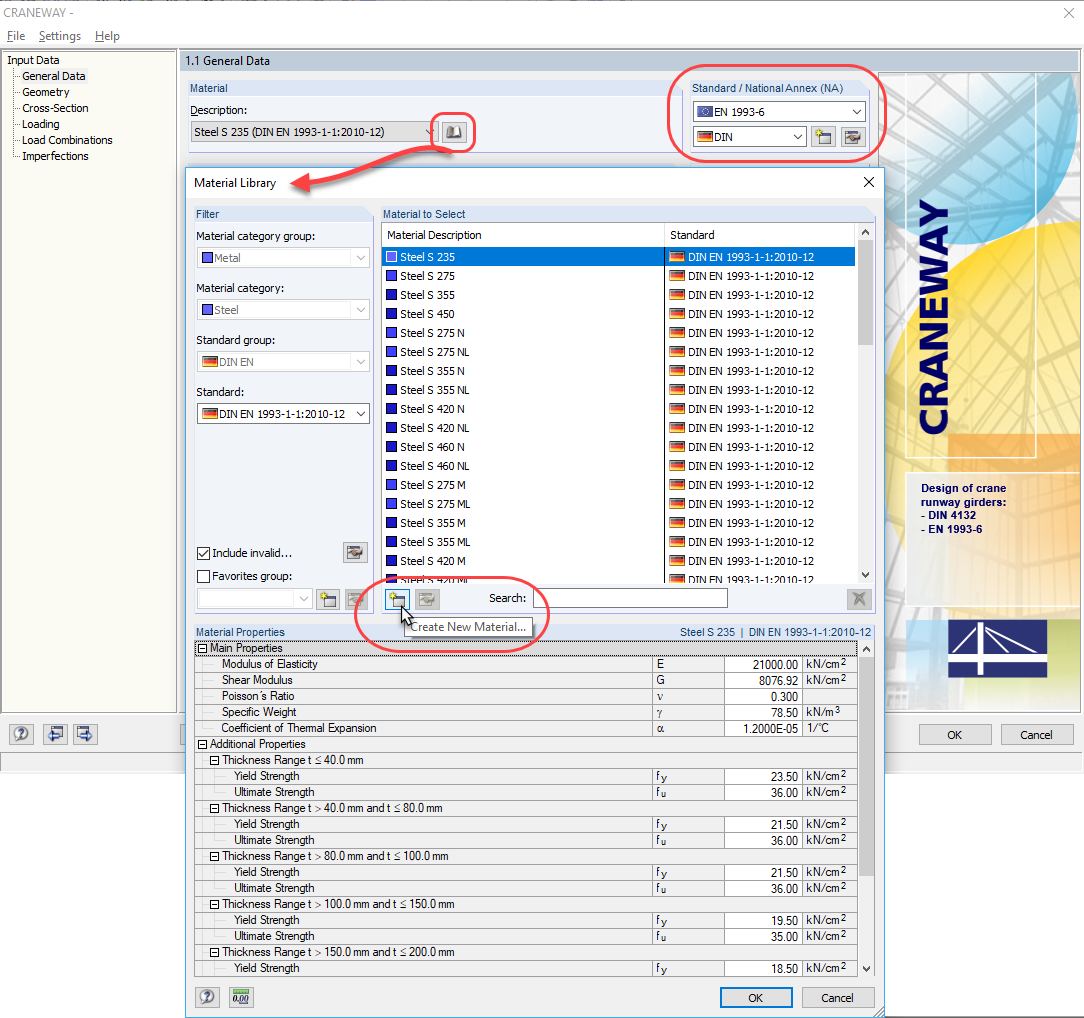Click the units and decimals 0.00 icon
Image resolution: width=1084 pixels, height=1018 pixels.
click(x=241, y=997)
